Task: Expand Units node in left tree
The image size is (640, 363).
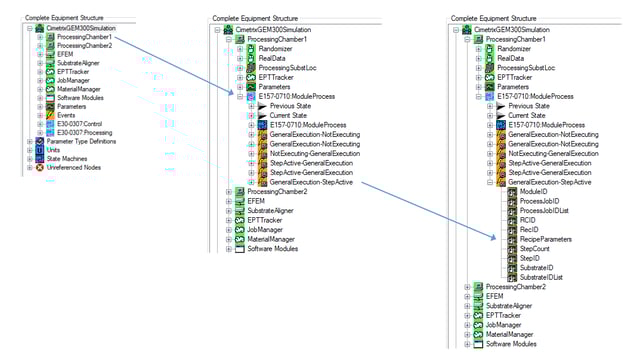Action: [29, 150]
